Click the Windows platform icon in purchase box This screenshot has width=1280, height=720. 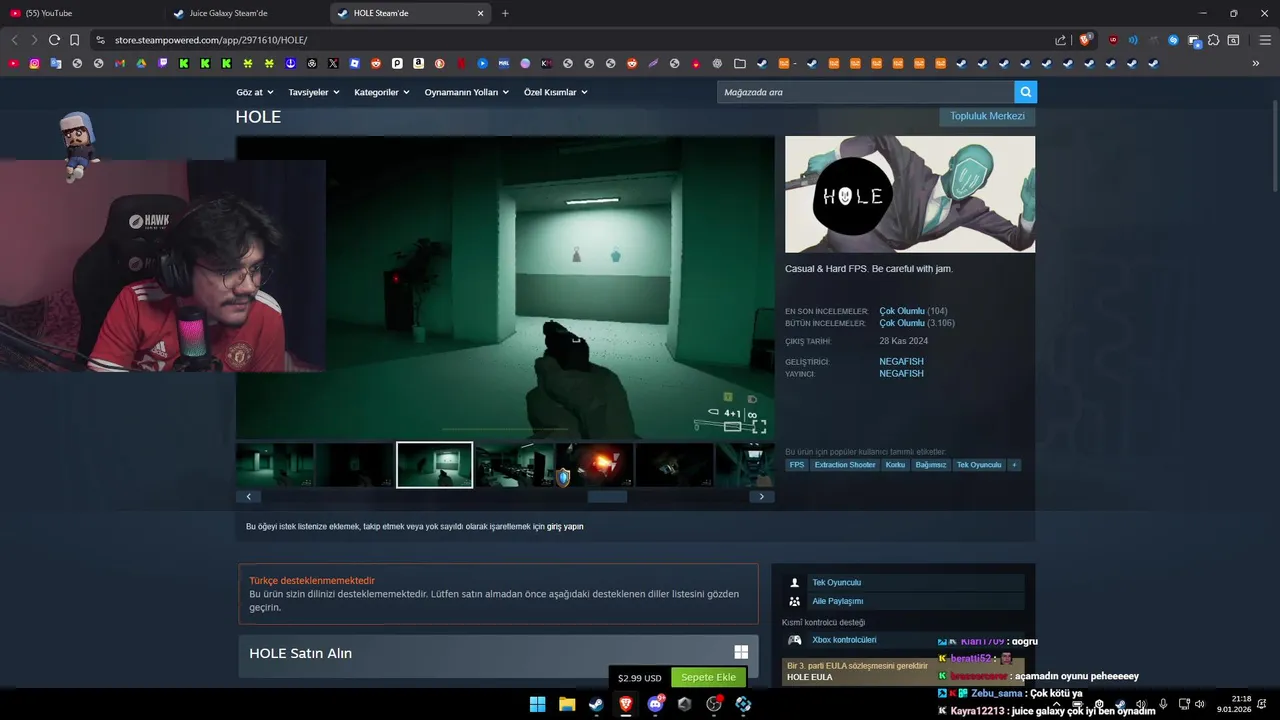[x=741, y=652]
